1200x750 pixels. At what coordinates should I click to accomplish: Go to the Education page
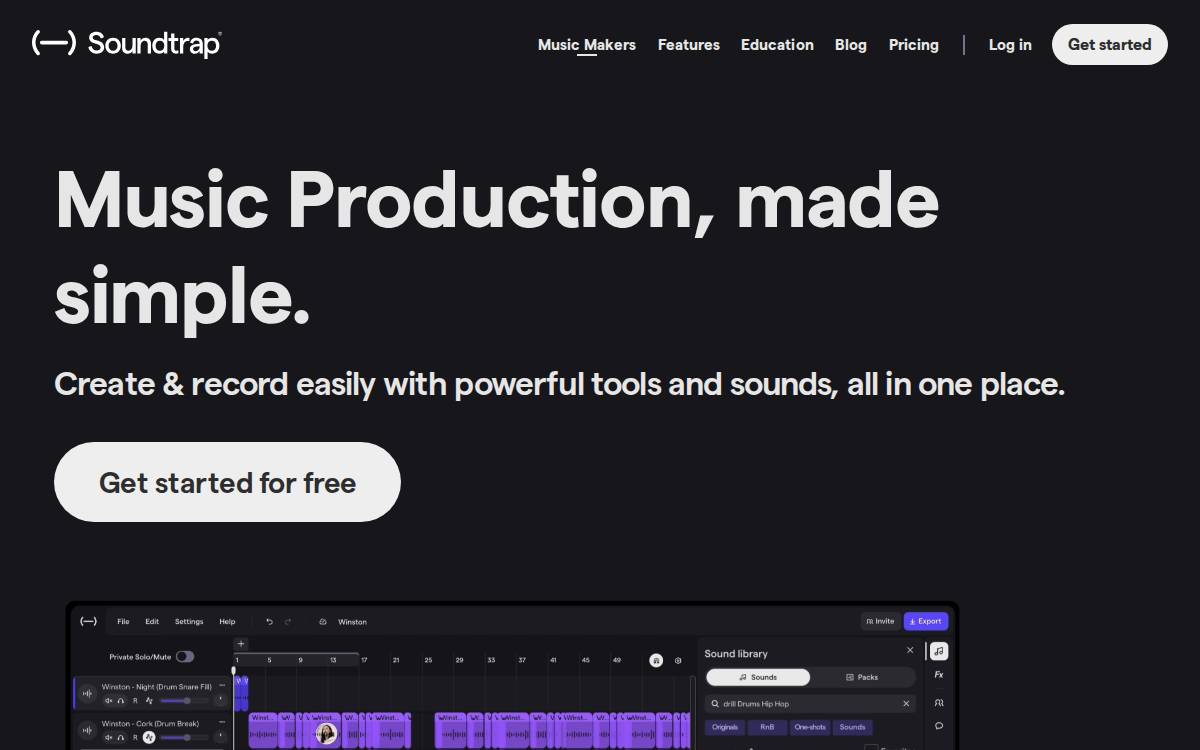[777, 45]
